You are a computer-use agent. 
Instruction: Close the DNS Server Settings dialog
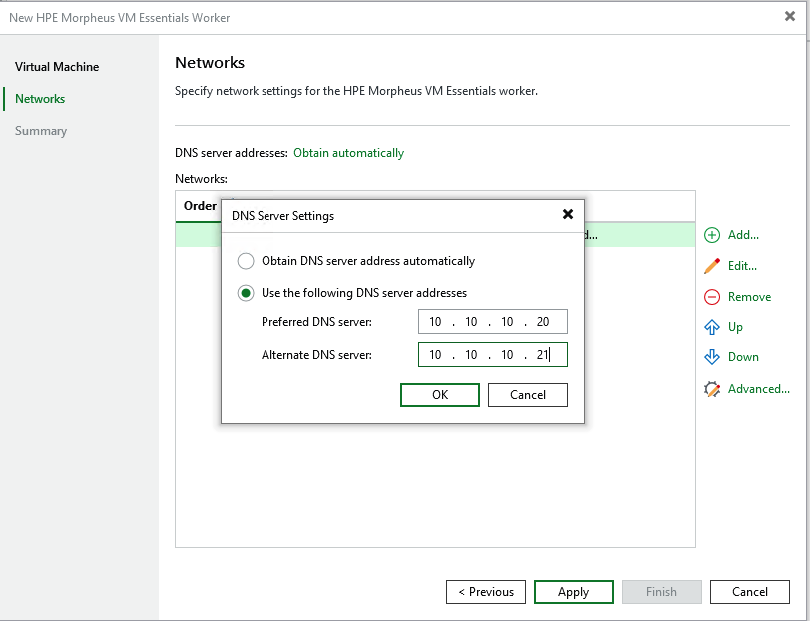click(x=568, y=214)
